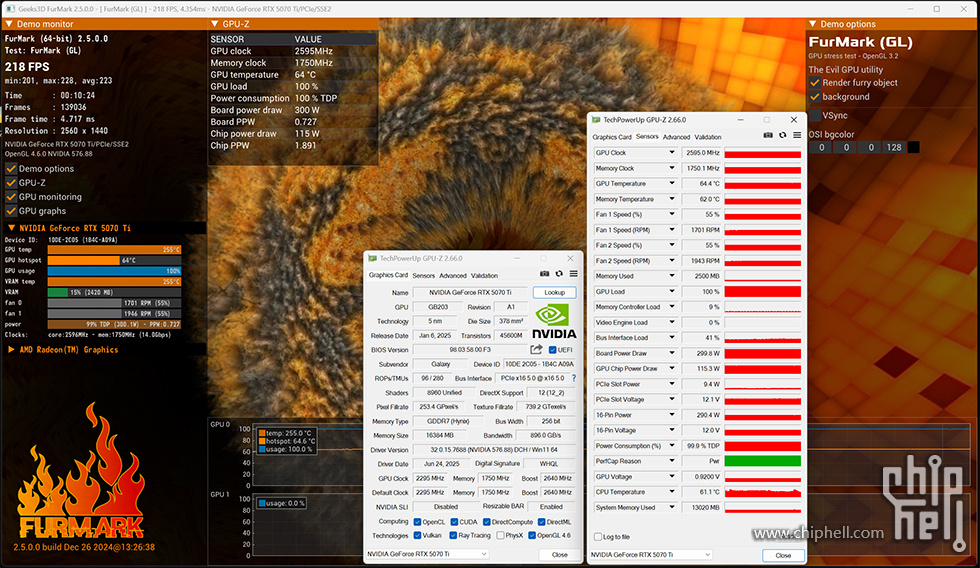Viewport: 980px width, 568px height.
Task: Click the NVIDIA logo in GPU-Z
Action: [554, 321]
